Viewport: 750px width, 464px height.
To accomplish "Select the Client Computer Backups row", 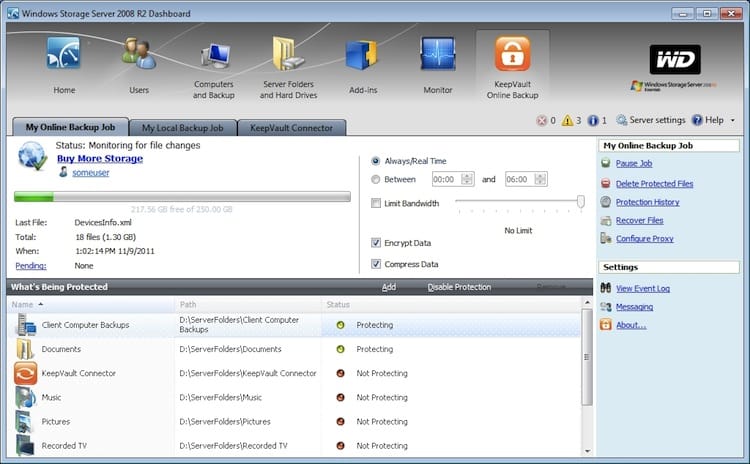I will pos(293,325).
